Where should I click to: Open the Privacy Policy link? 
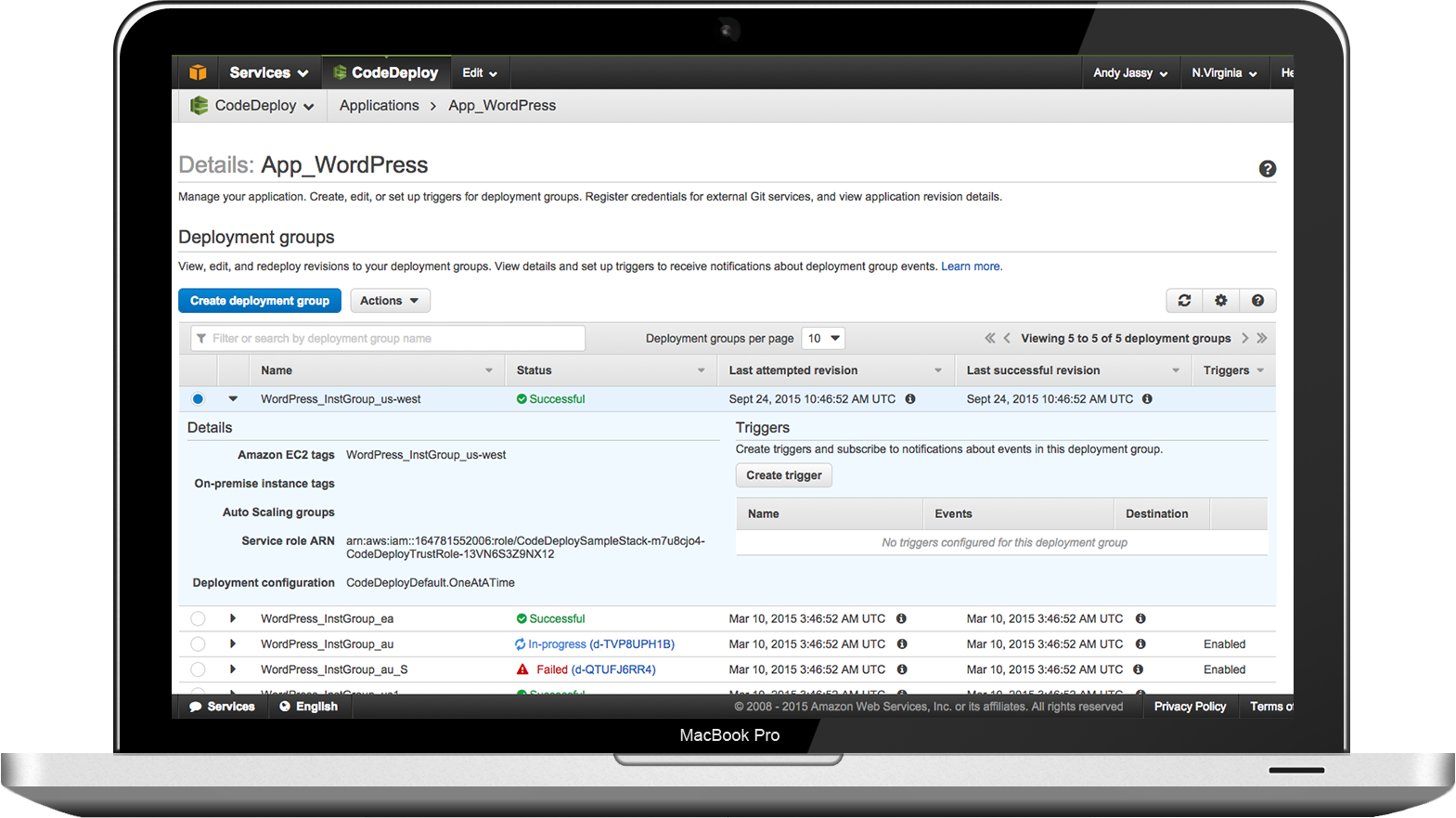[1190, 707]
